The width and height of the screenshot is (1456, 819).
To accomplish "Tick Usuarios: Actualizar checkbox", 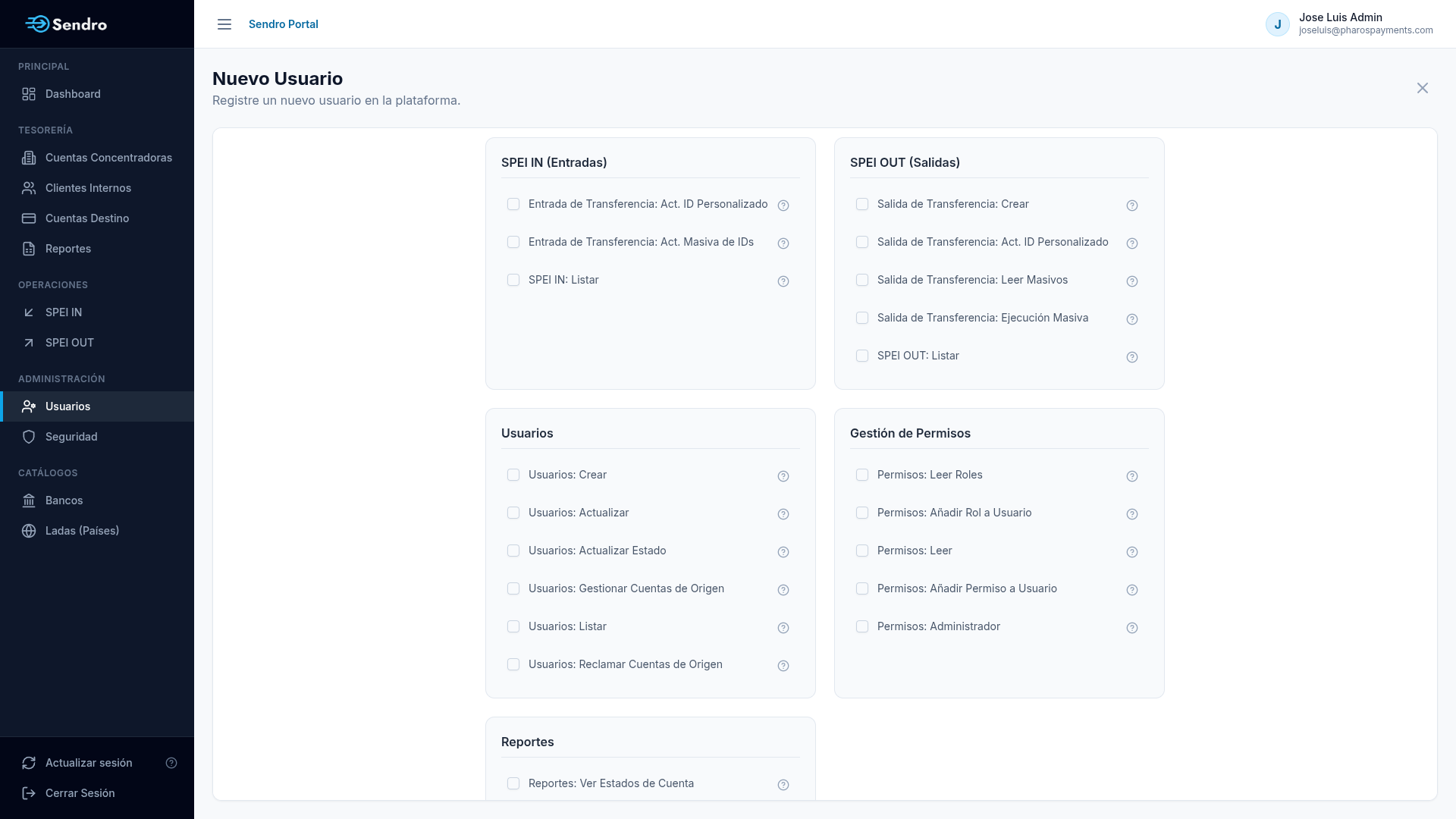I will pyautogui.click(x=513, y=513).
